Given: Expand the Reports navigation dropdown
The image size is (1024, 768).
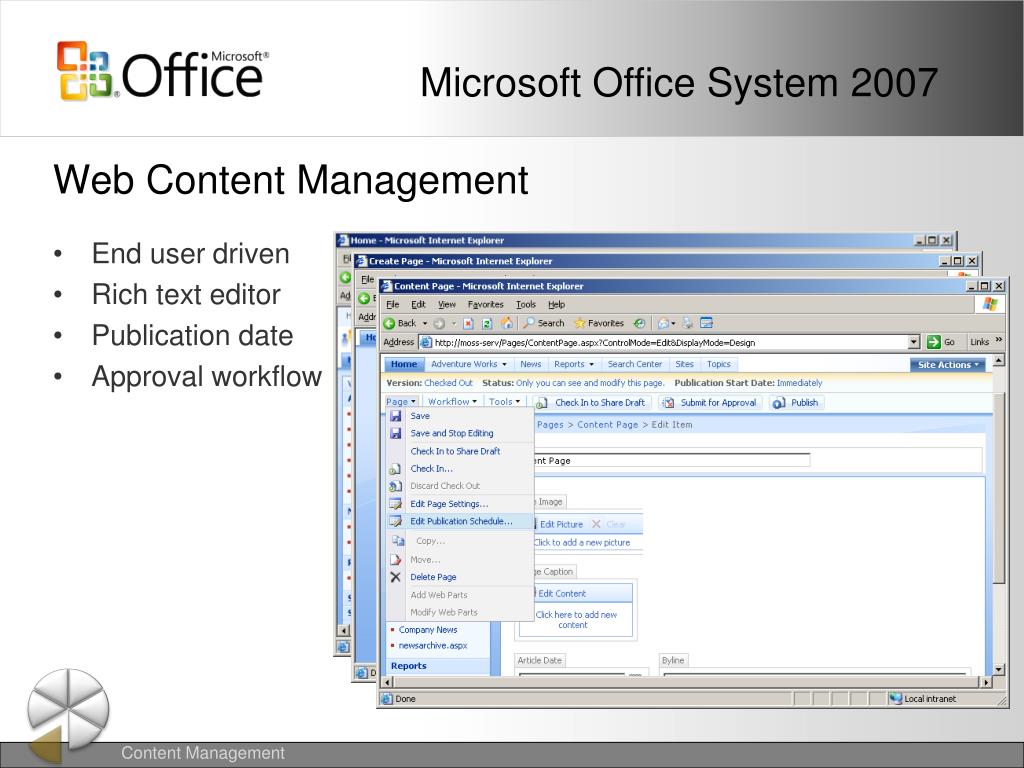Looking at the screenshot, I should pos(592,364).
